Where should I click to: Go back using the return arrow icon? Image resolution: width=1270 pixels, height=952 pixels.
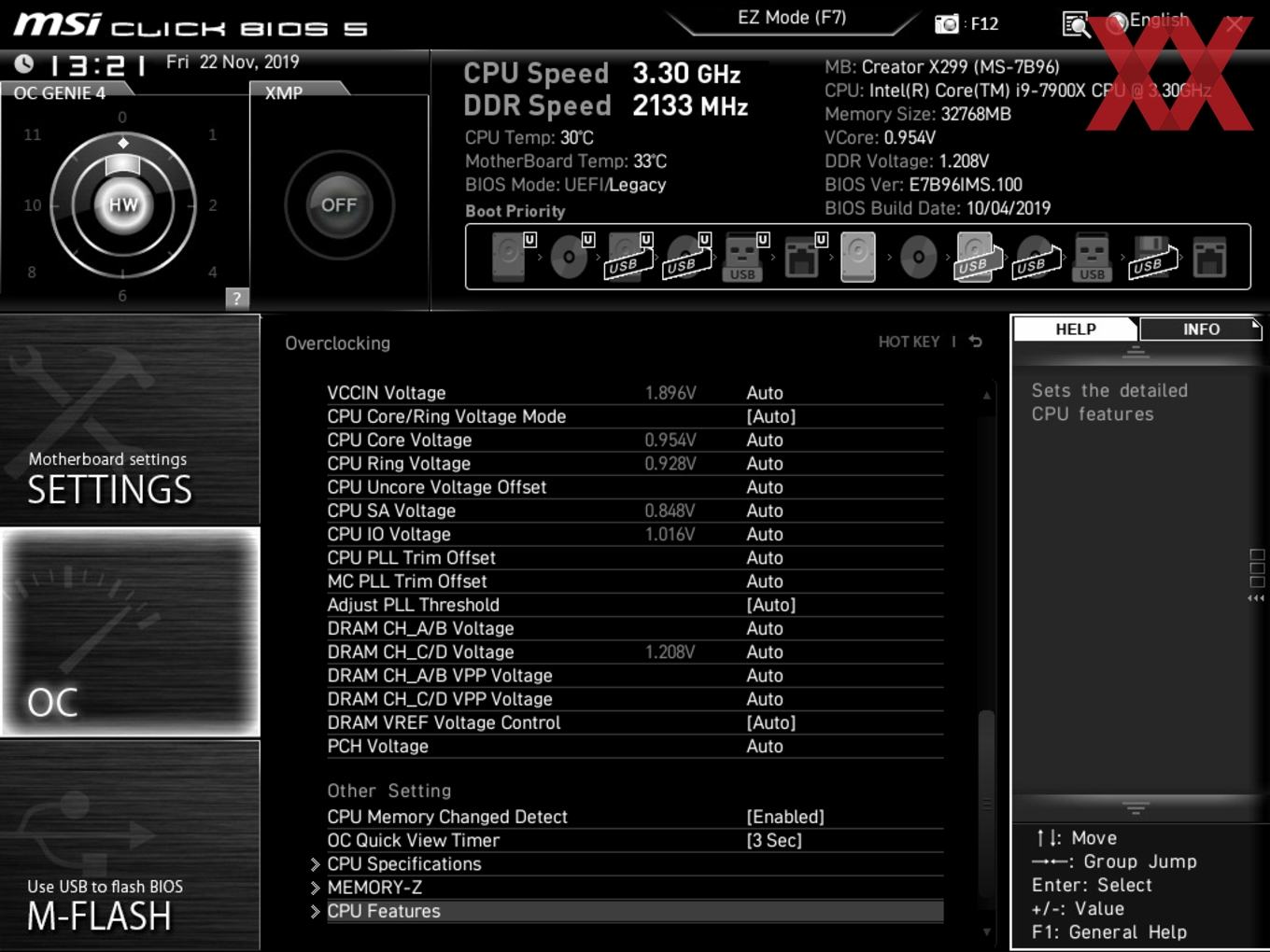coord(976,342)
